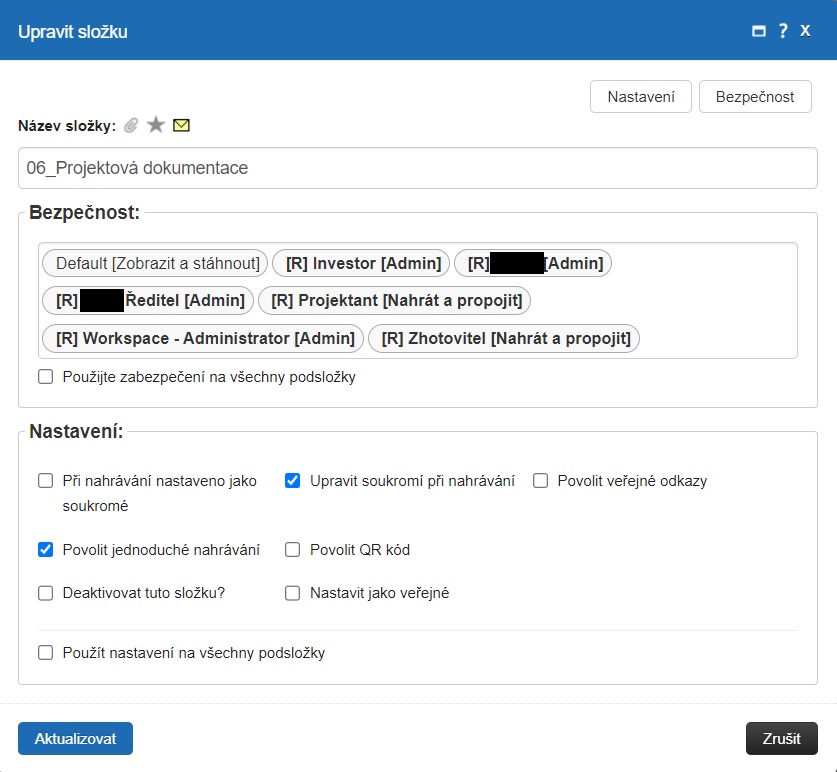Uncheck Upravit soukromí při nahrávání
The image size is (837, 772).
293,480
